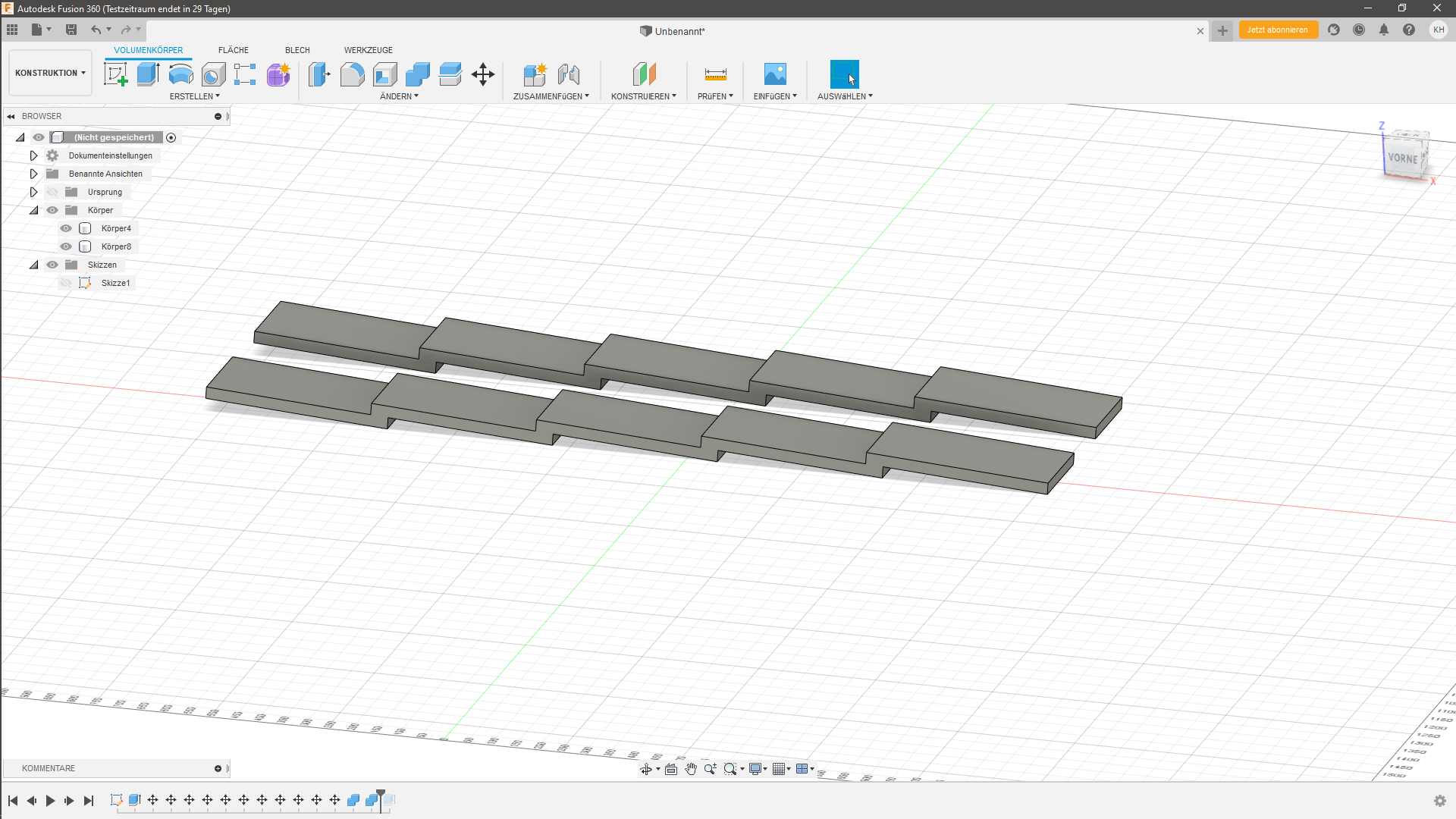Activate the Extrudieren tool

(147, 74)
